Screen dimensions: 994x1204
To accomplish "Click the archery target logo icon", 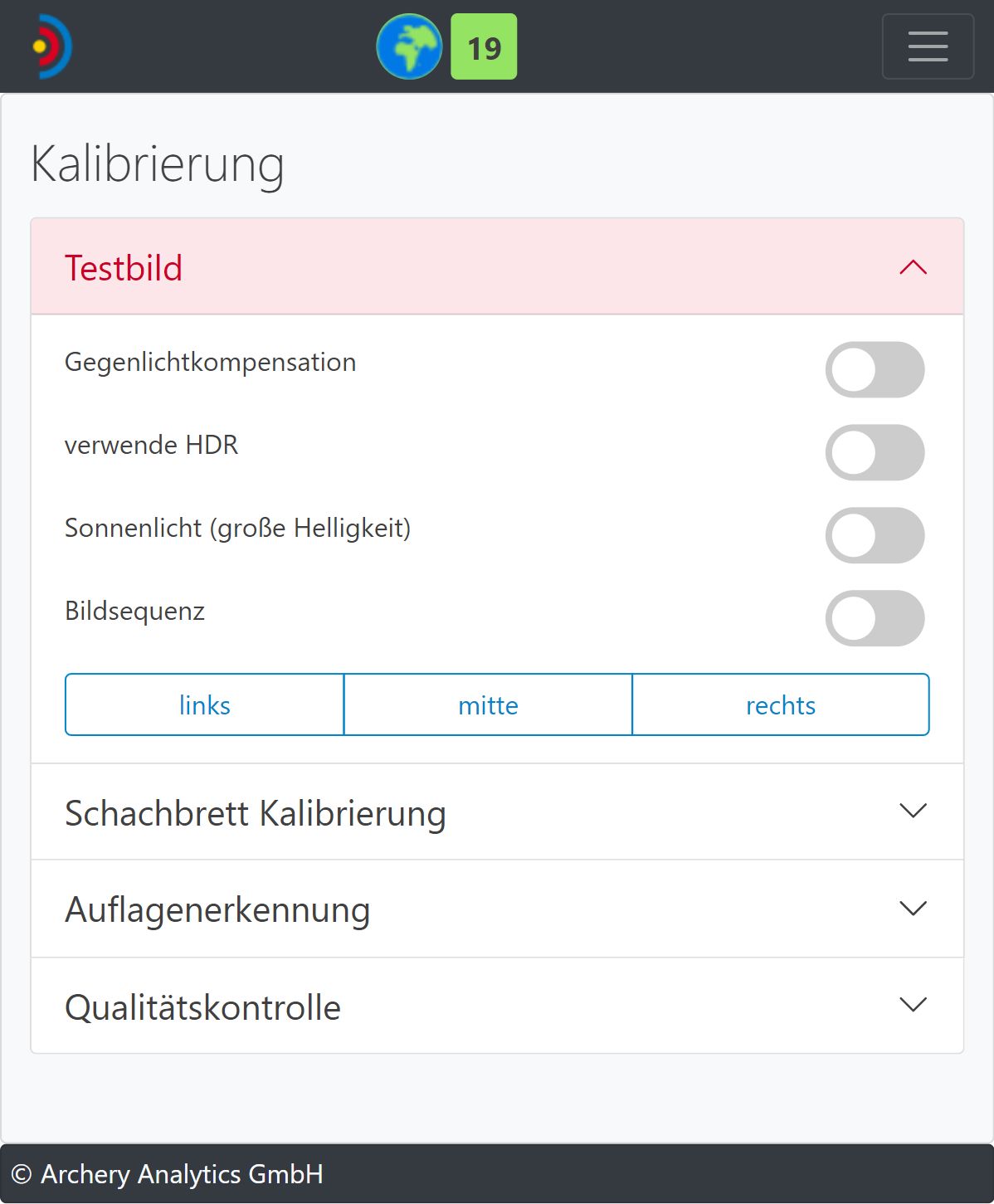I will (x=51, y=46).
